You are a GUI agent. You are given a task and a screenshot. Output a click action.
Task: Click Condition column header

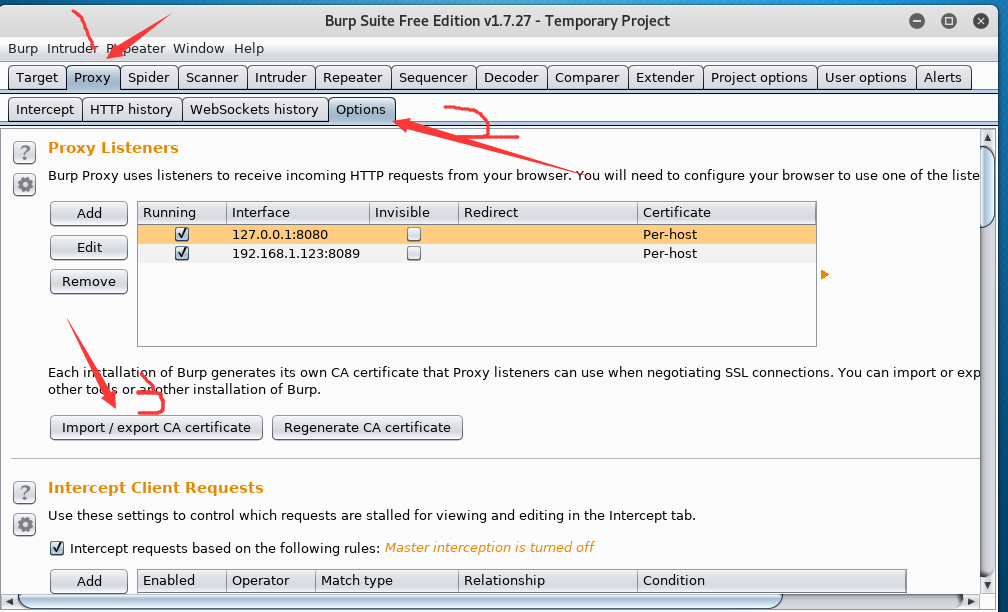click(x=771, y=580)
